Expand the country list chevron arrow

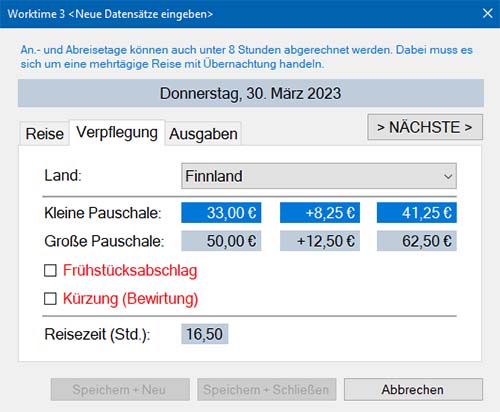pyautogui.click(x=448, y=176)
